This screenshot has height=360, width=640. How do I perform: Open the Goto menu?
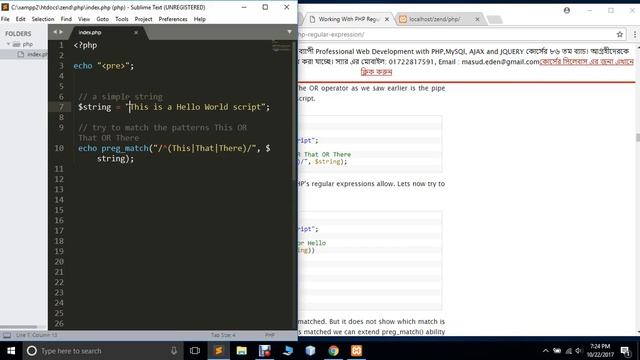coord(102,19)
